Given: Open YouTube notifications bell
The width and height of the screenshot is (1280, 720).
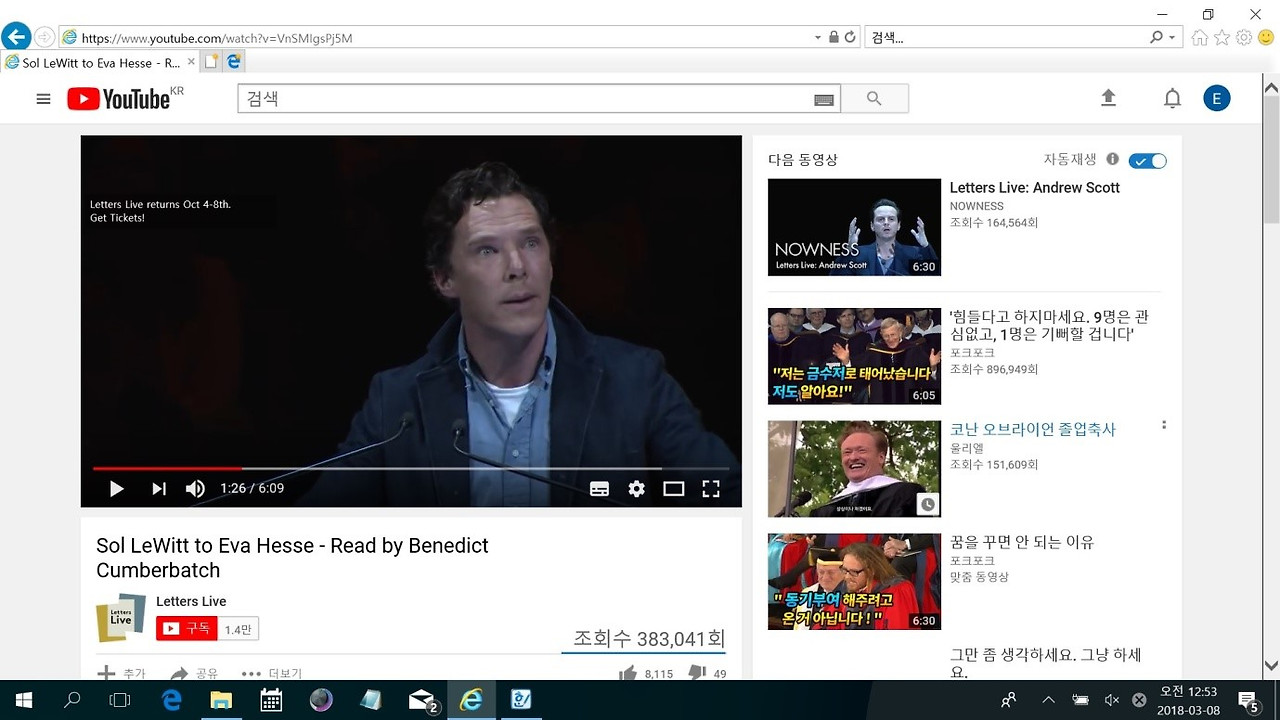Looking at the screenshot, I should [1172, 98].
